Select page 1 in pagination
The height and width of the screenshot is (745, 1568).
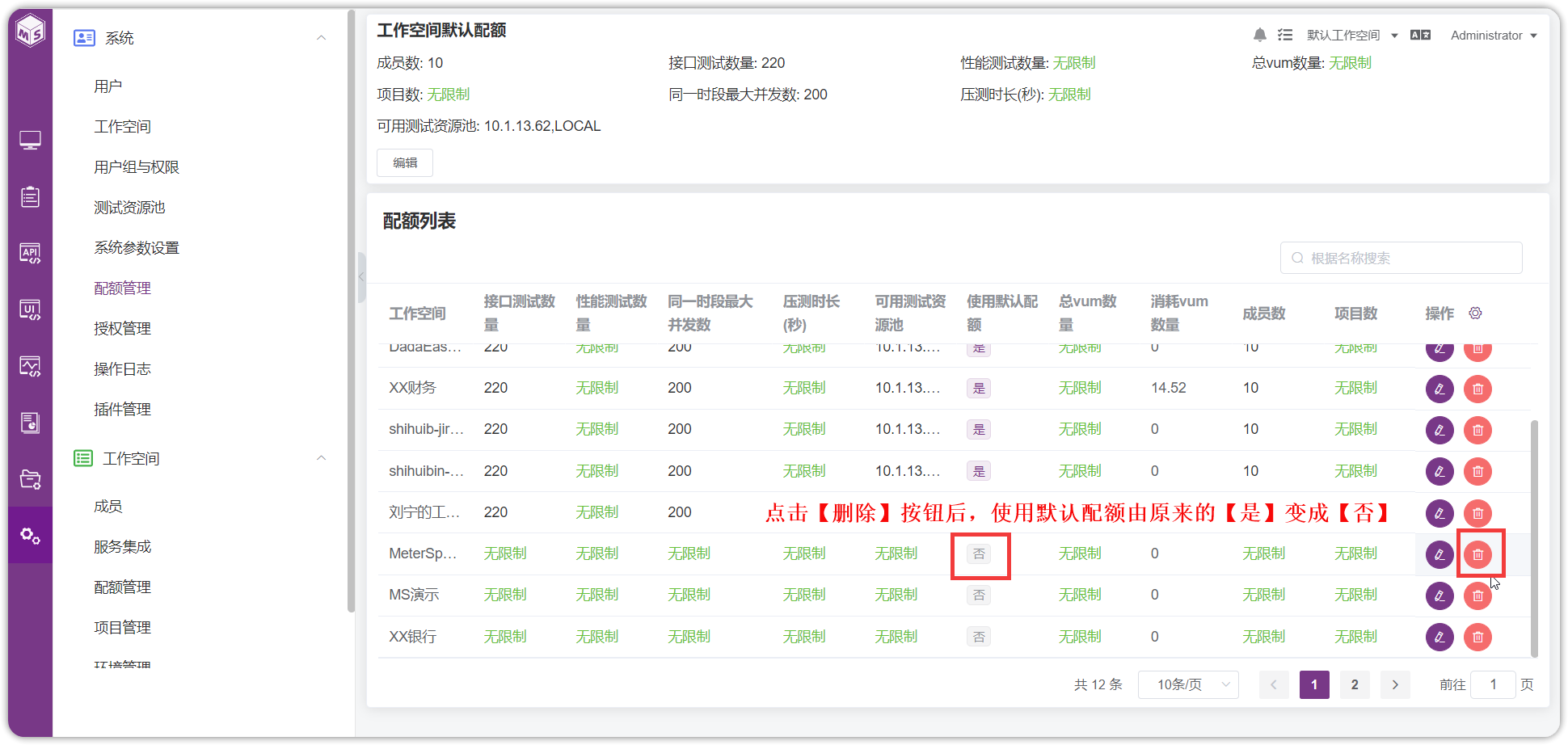point(1314,684)
